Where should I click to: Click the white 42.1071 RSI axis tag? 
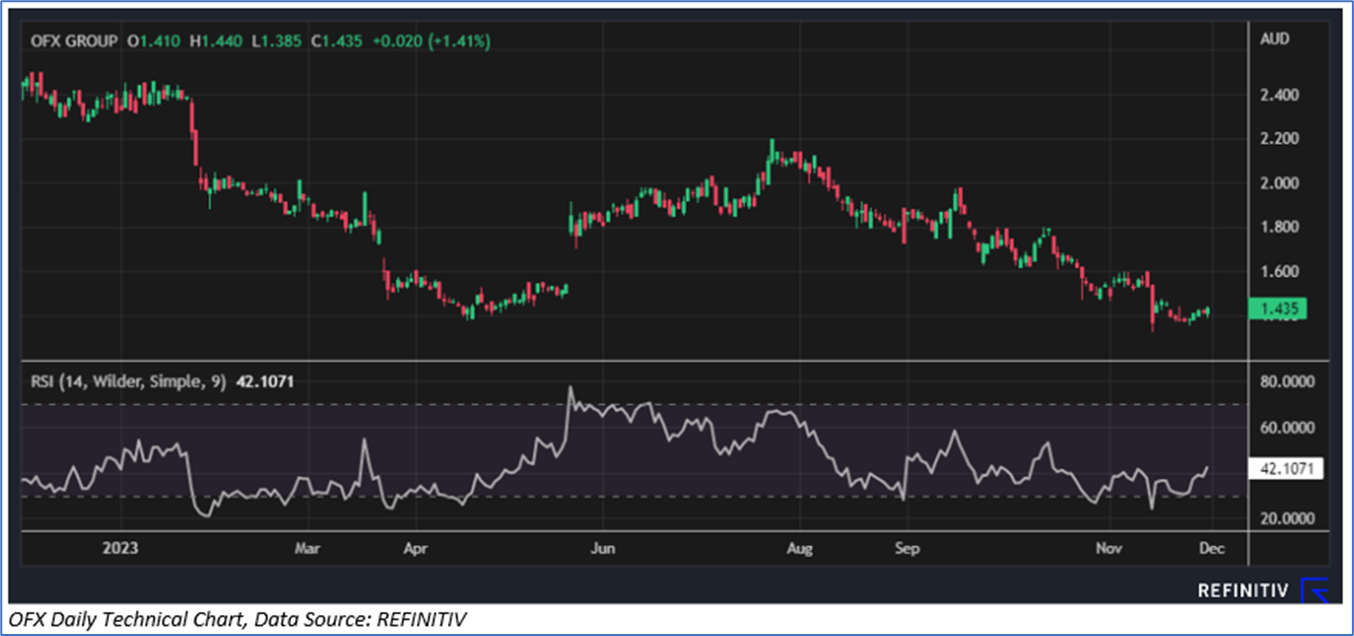(x=1288, y=469)
